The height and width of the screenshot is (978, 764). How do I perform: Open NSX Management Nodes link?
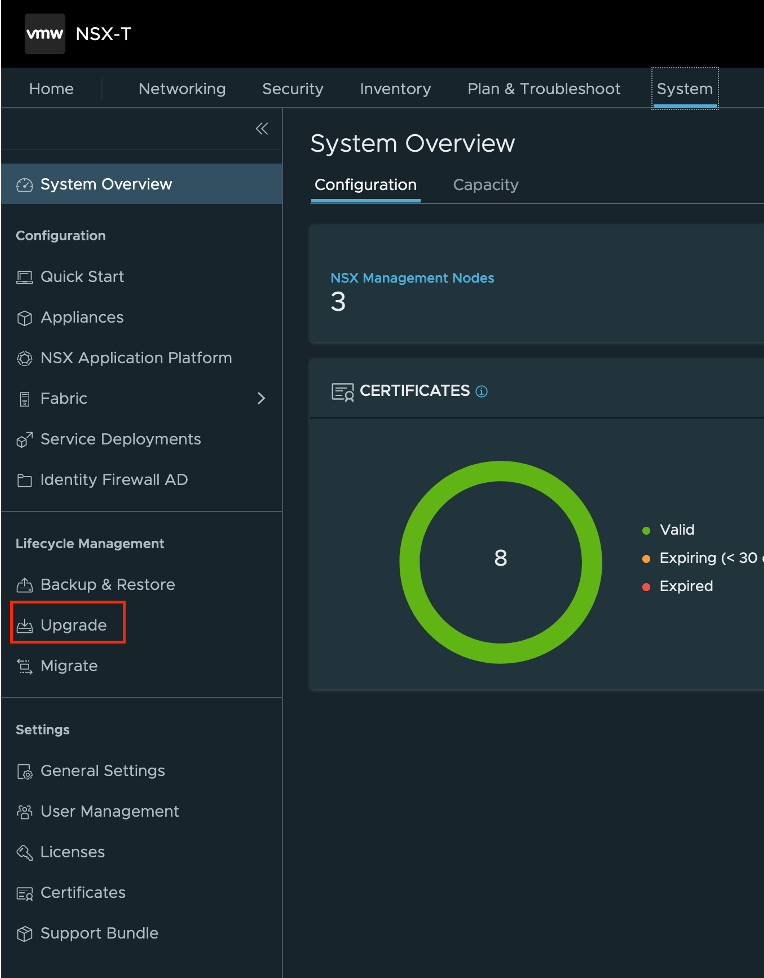click(412, 278)
